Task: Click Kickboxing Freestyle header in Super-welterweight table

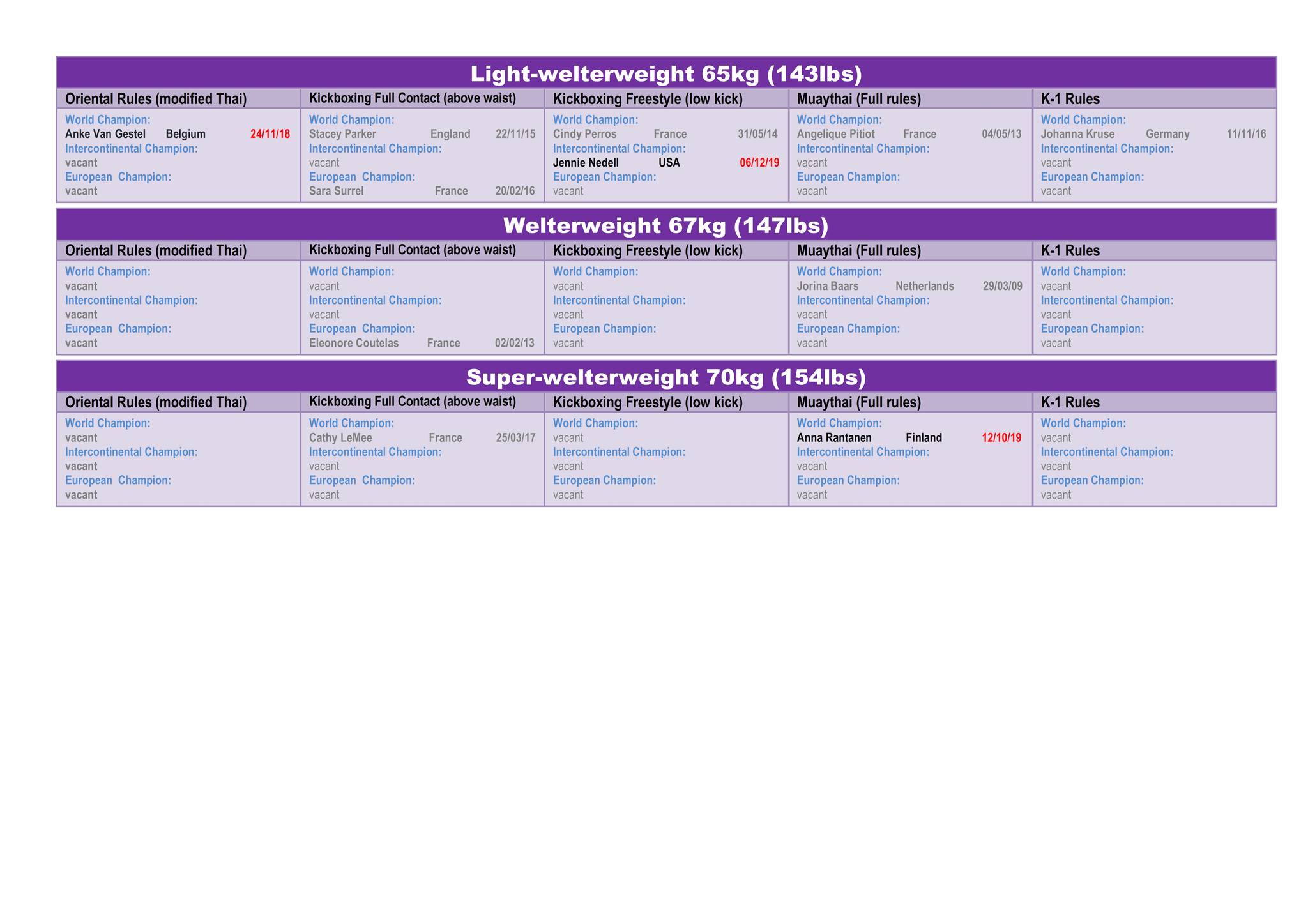Action: pos(648,402)
